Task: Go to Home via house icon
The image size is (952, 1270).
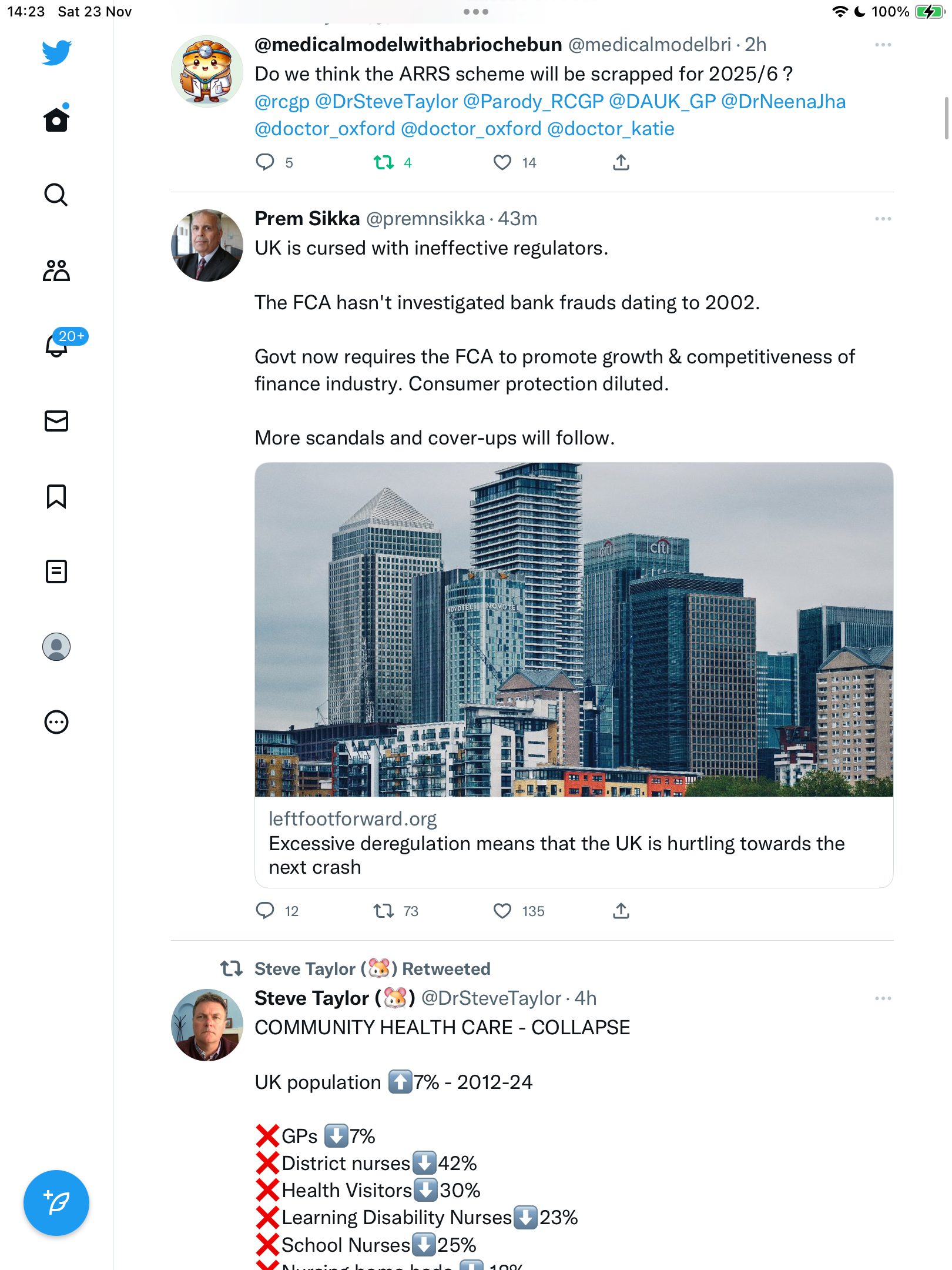Action: pyautogui.click(x=56, y=119)
